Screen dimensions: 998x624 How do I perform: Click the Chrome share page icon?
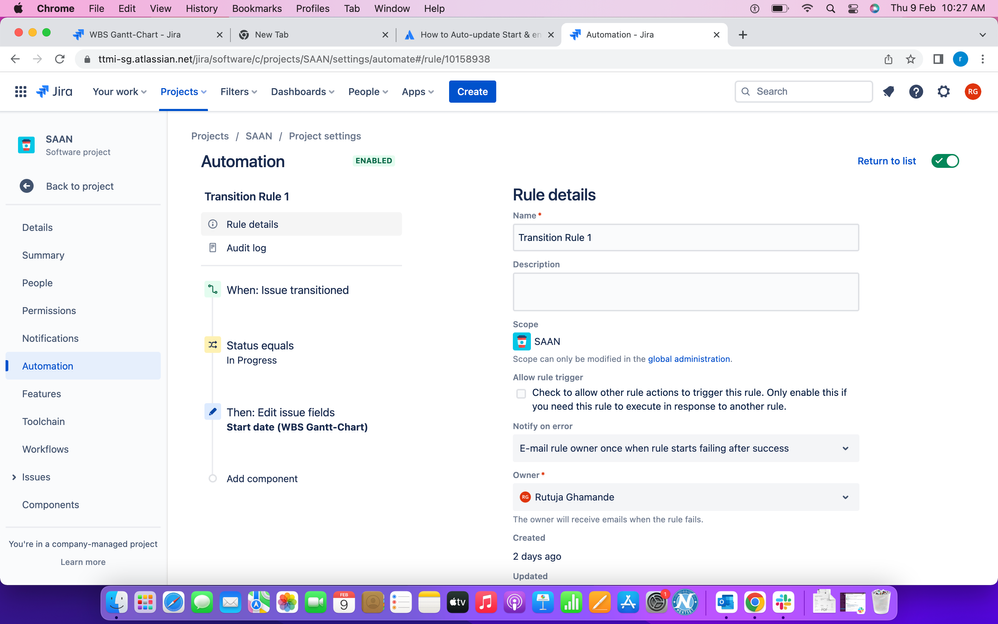[x=889, y=59]
